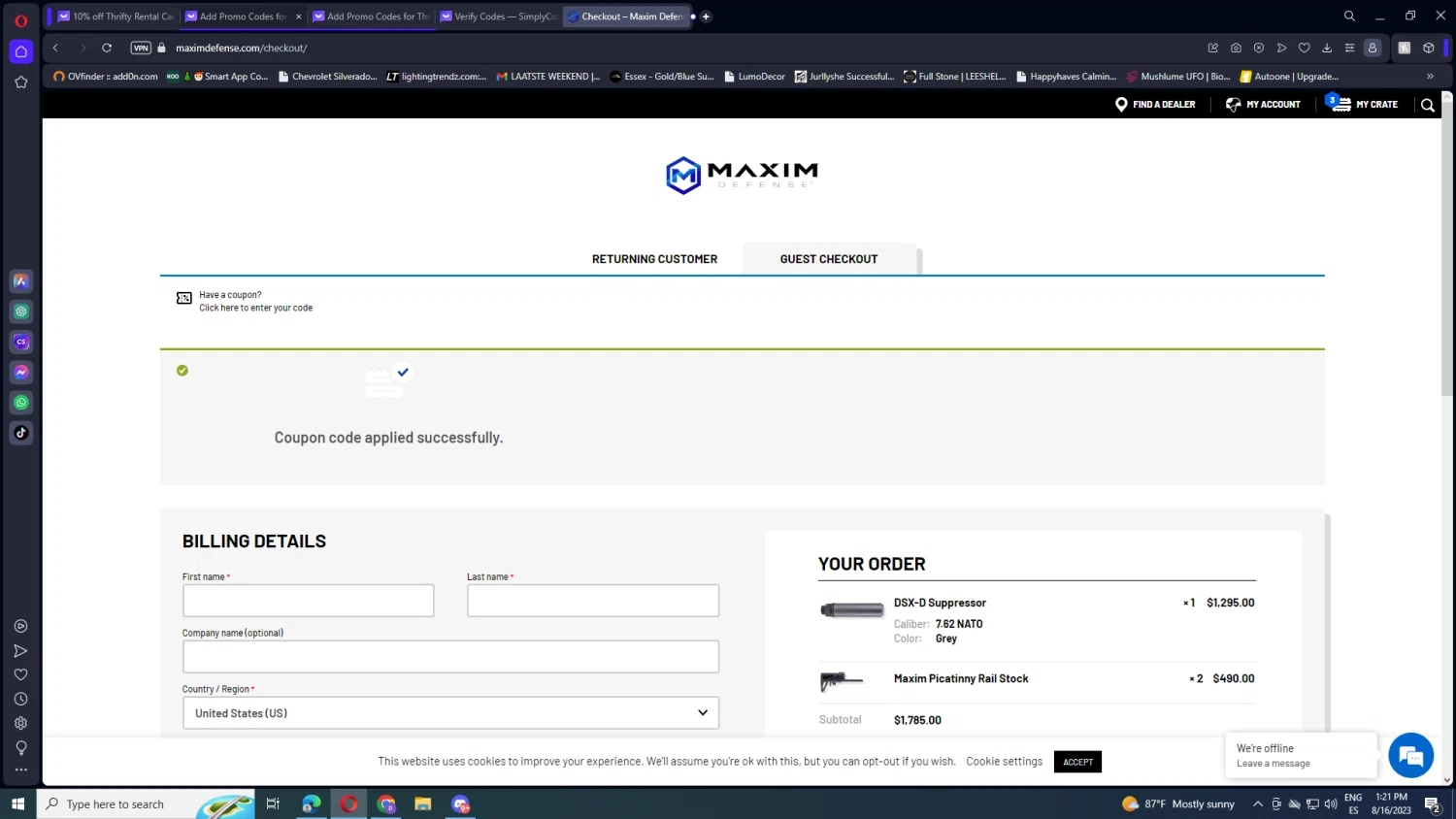The width and height of the screenshot is (1456, 819).
Task: Open the Windows Start menu
Action: pos(17,803)
